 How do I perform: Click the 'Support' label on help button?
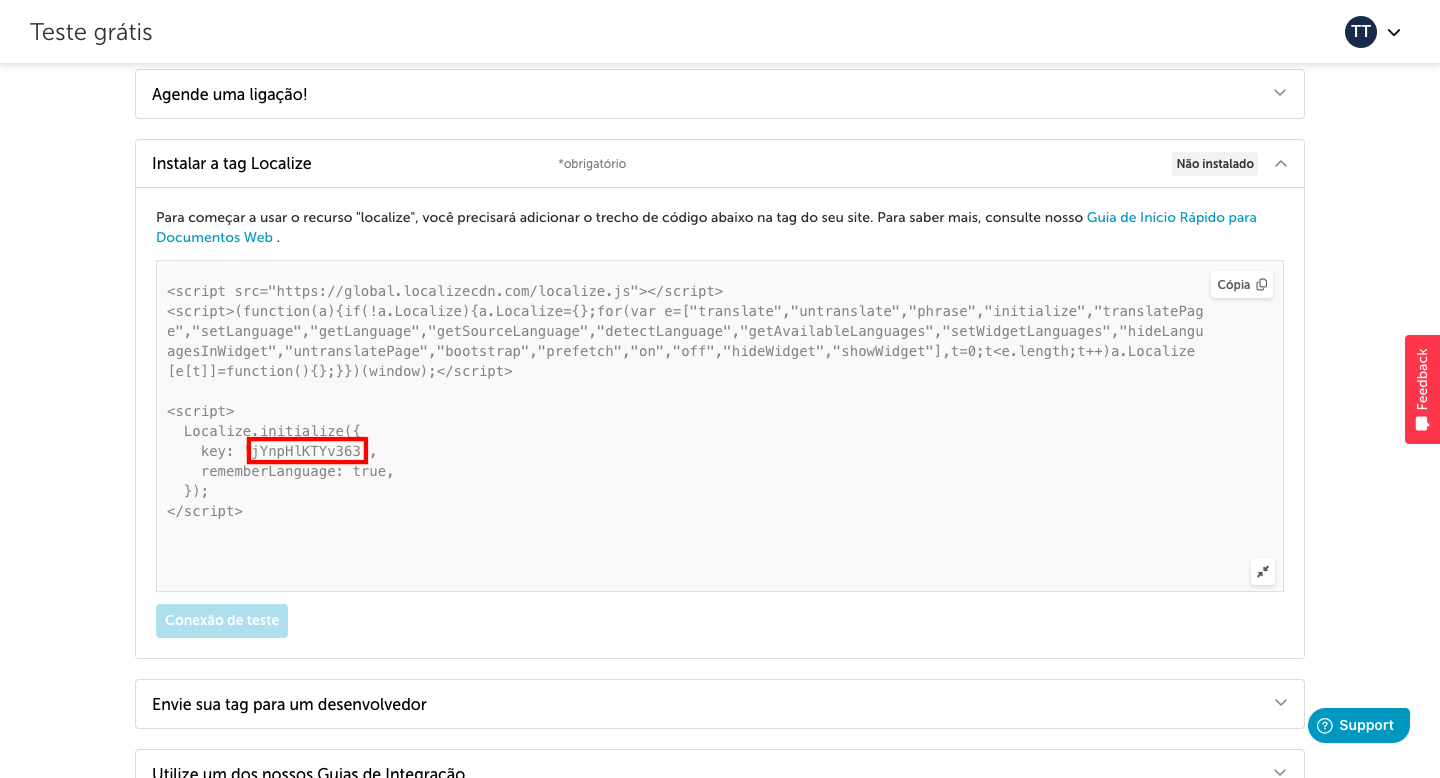point(1366,726)
